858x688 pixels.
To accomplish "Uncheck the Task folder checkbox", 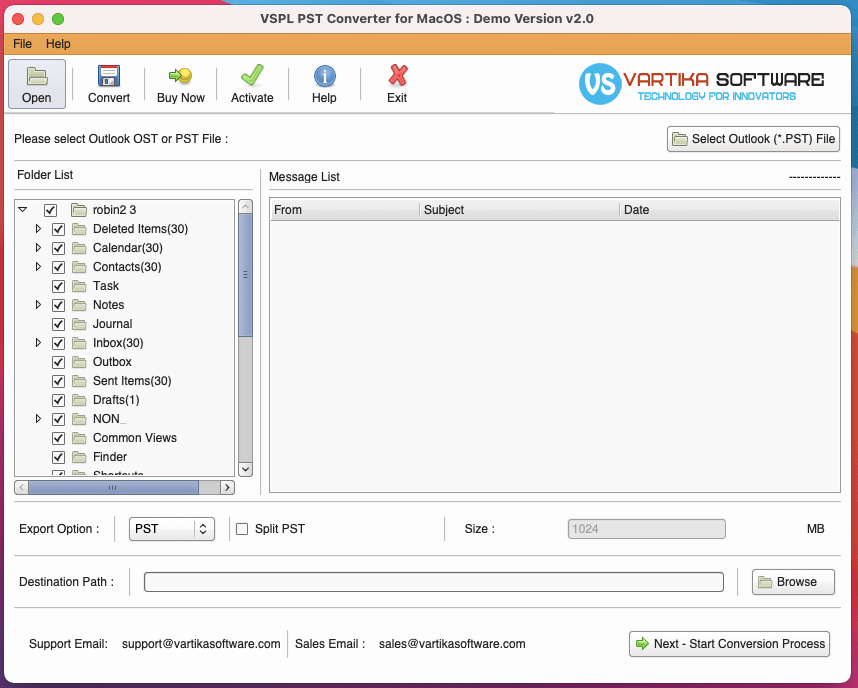I will (59, 286).
